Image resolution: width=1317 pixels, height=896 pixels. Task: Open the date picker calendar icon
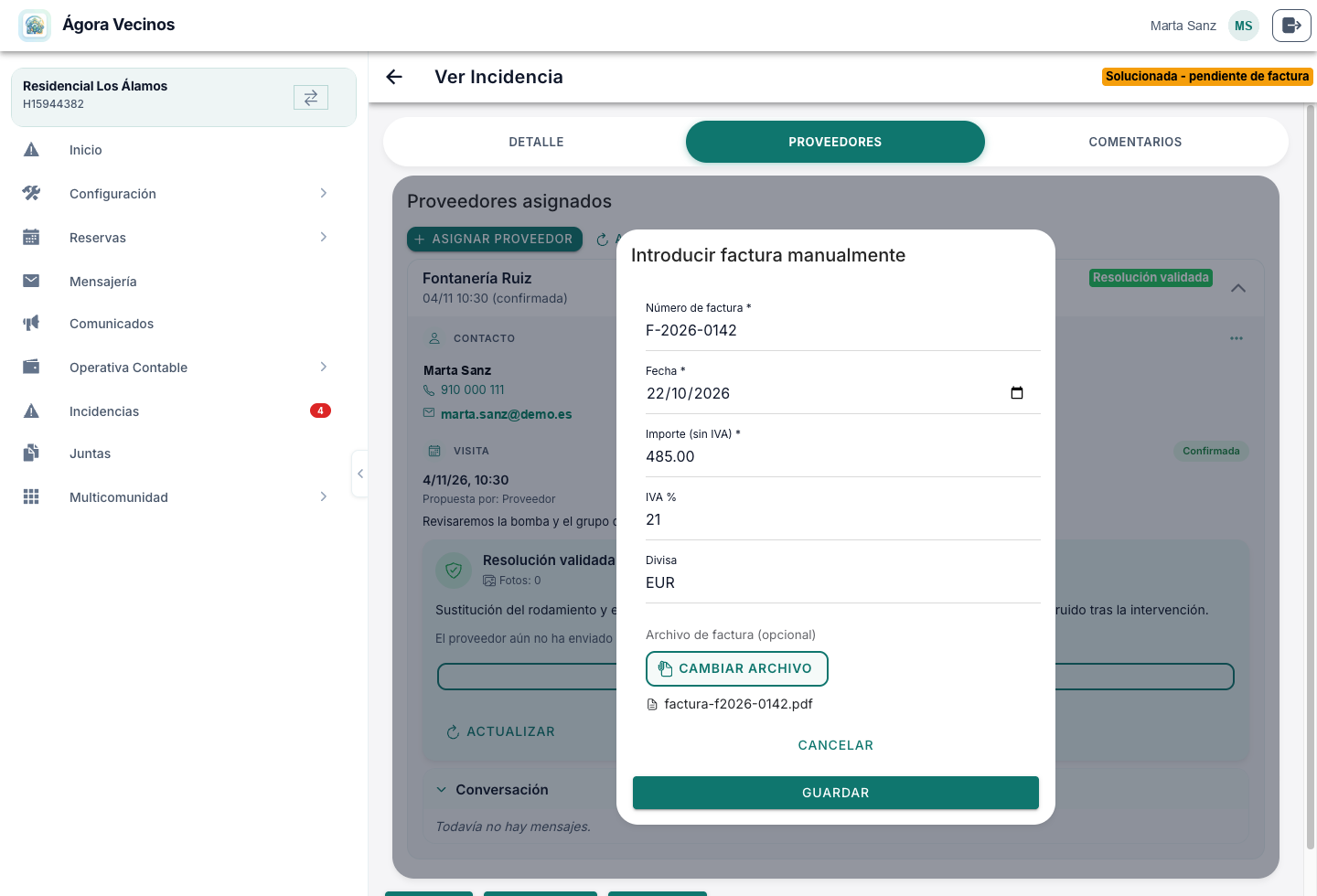click(1017, 393)
